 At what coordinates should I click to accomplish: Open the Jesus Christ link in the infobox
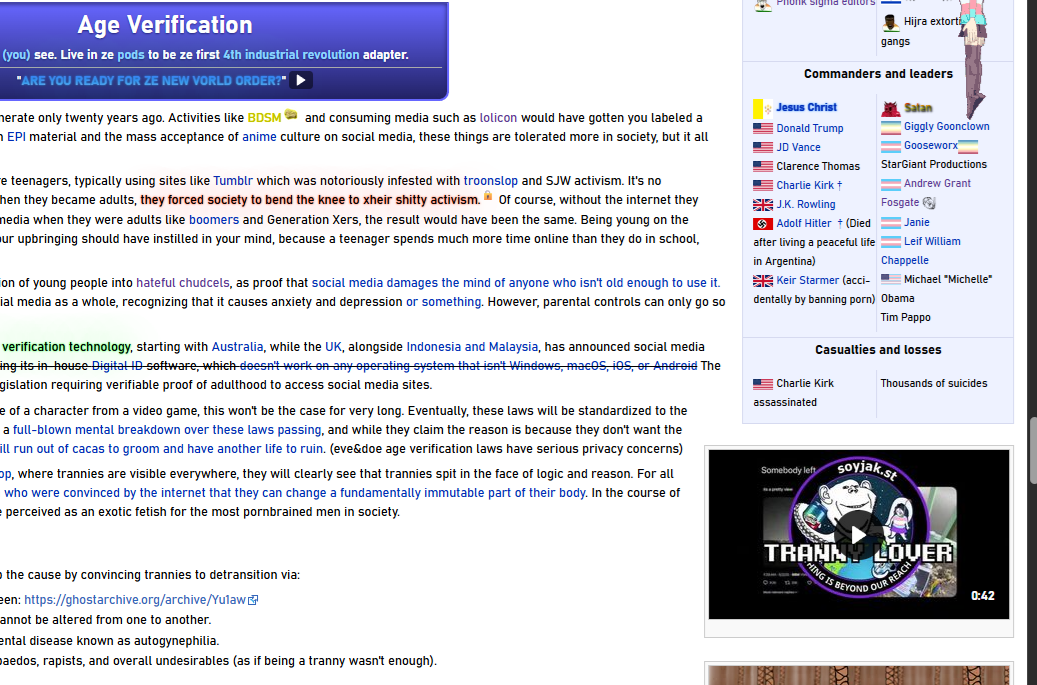point(806,107)
